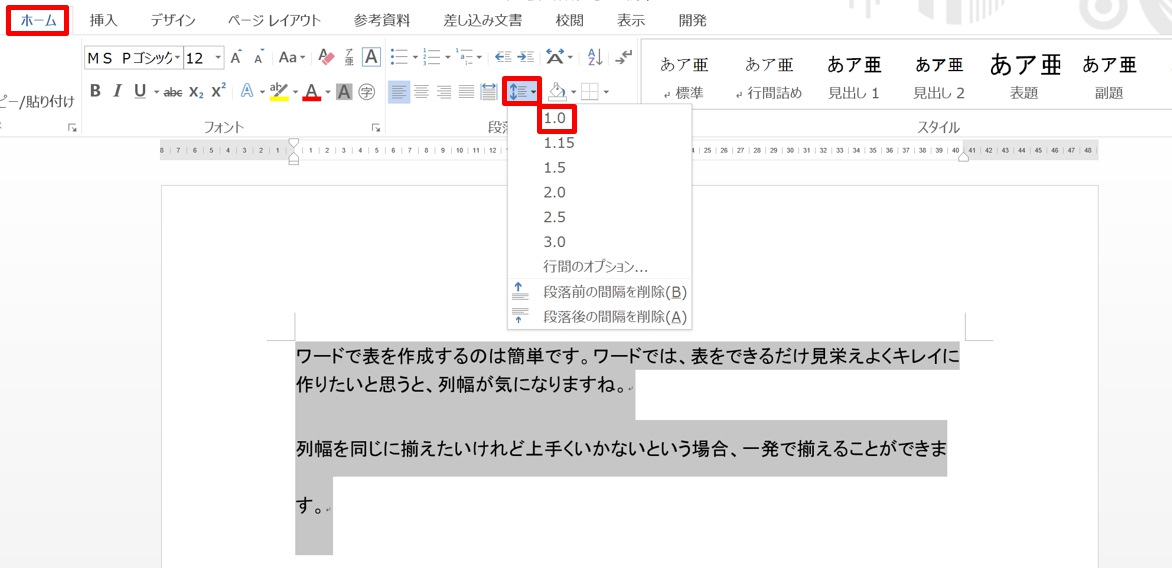Image resolution: width=1172 pixels, height=568 pixels.
Task: Increase paragraph indent
Action: tap(526, 57)
